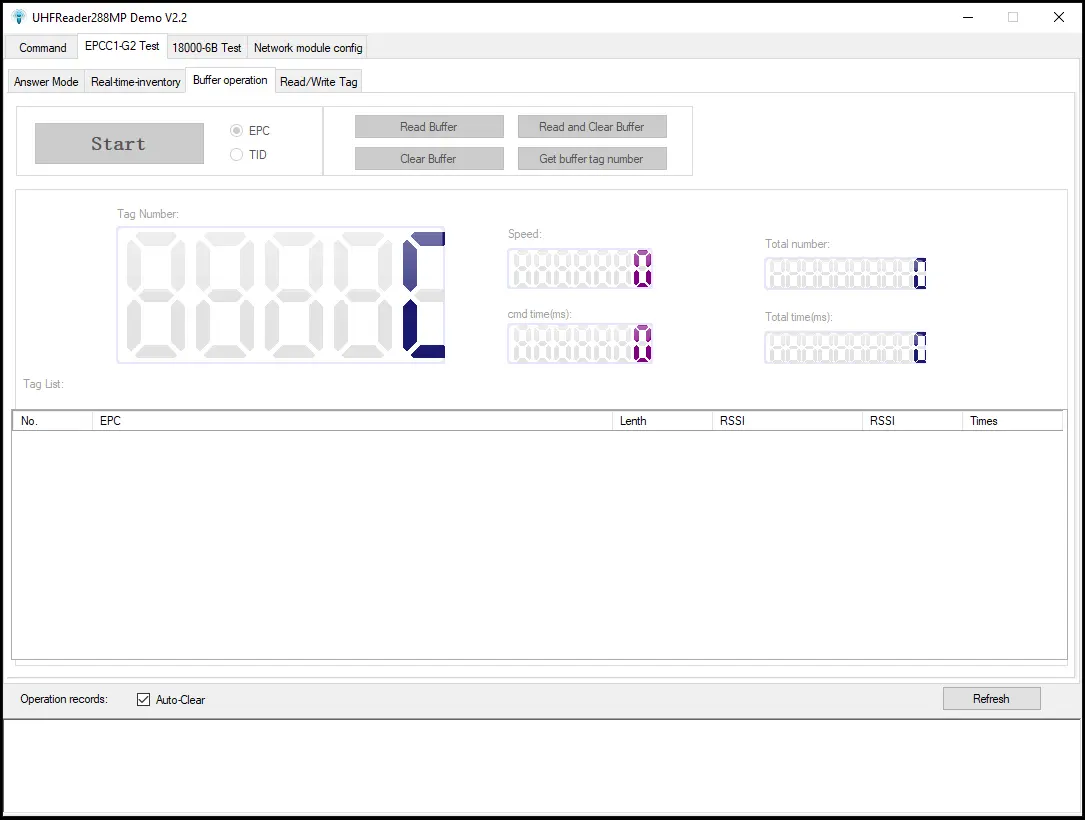Click the UHFReader288MP app icon in title bar
1085x820 pixels.
click(18, 17)
